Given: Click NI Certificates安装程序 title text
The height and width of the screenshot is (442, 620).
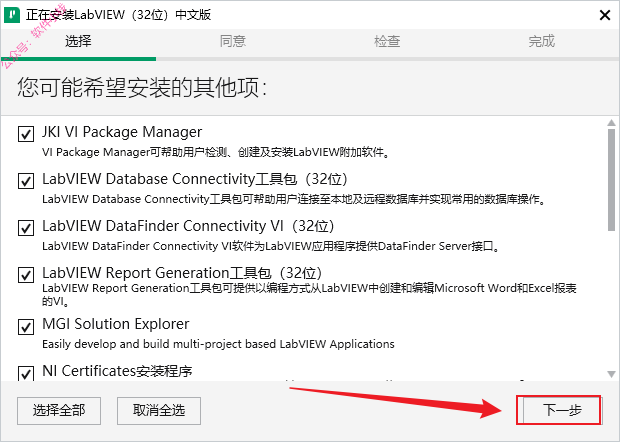Looking at the screenshot, I should click(117, 371).
